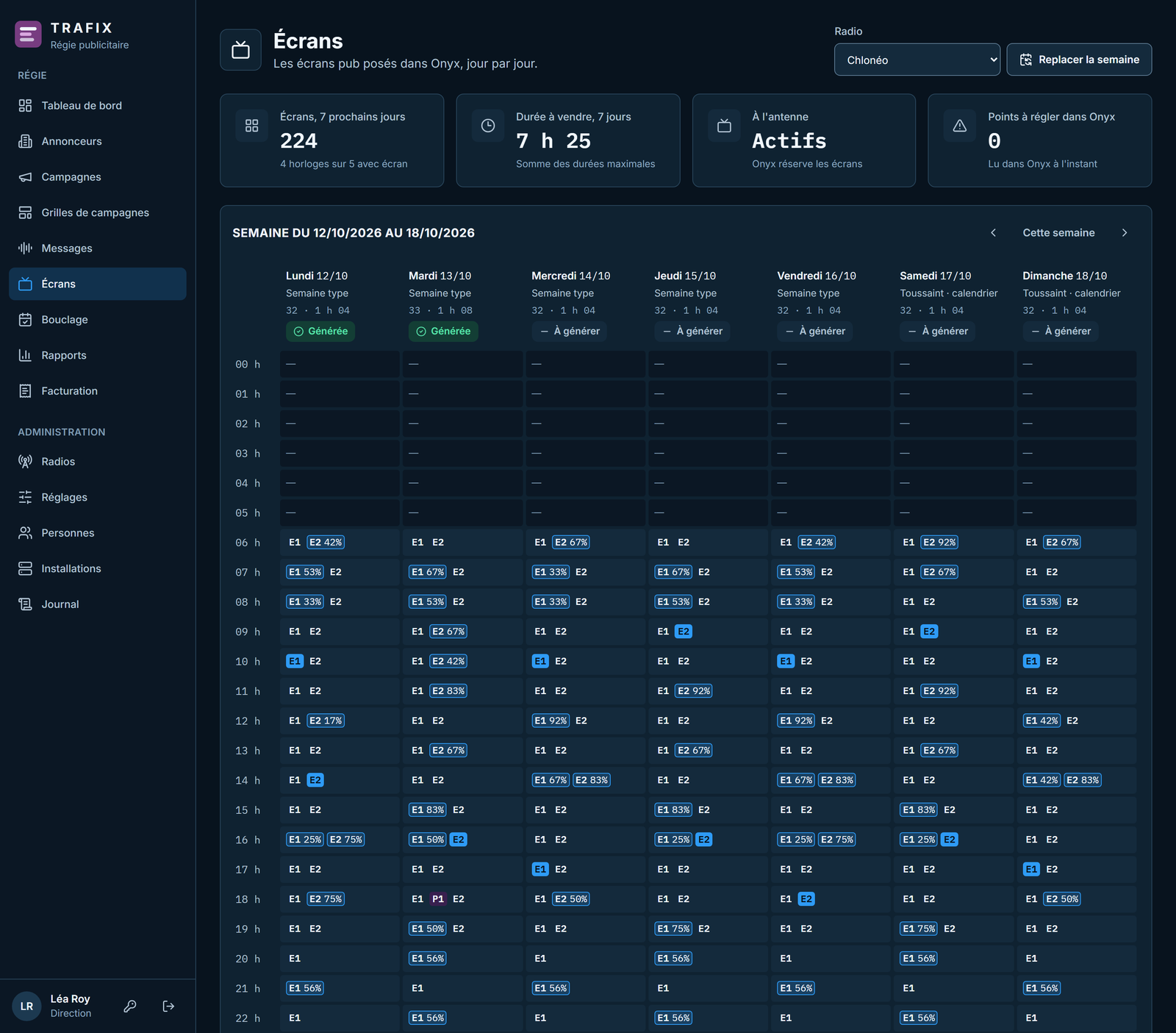Advance to next week with right chevron

(1125, 232)
